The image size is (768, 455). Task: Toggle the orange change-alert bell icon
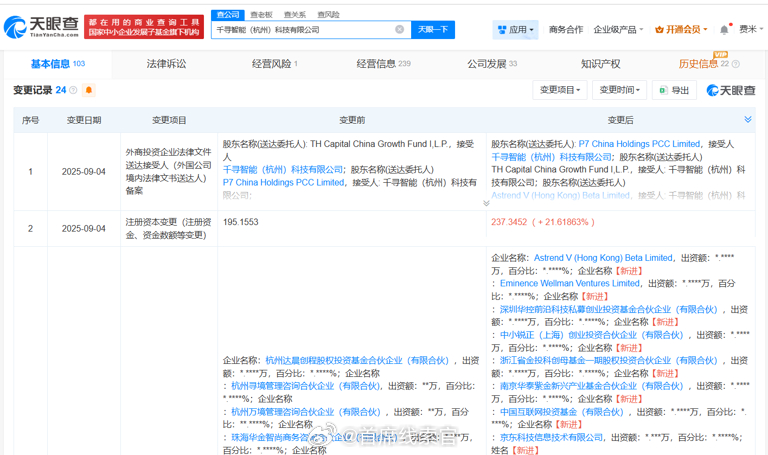(89, 90)
